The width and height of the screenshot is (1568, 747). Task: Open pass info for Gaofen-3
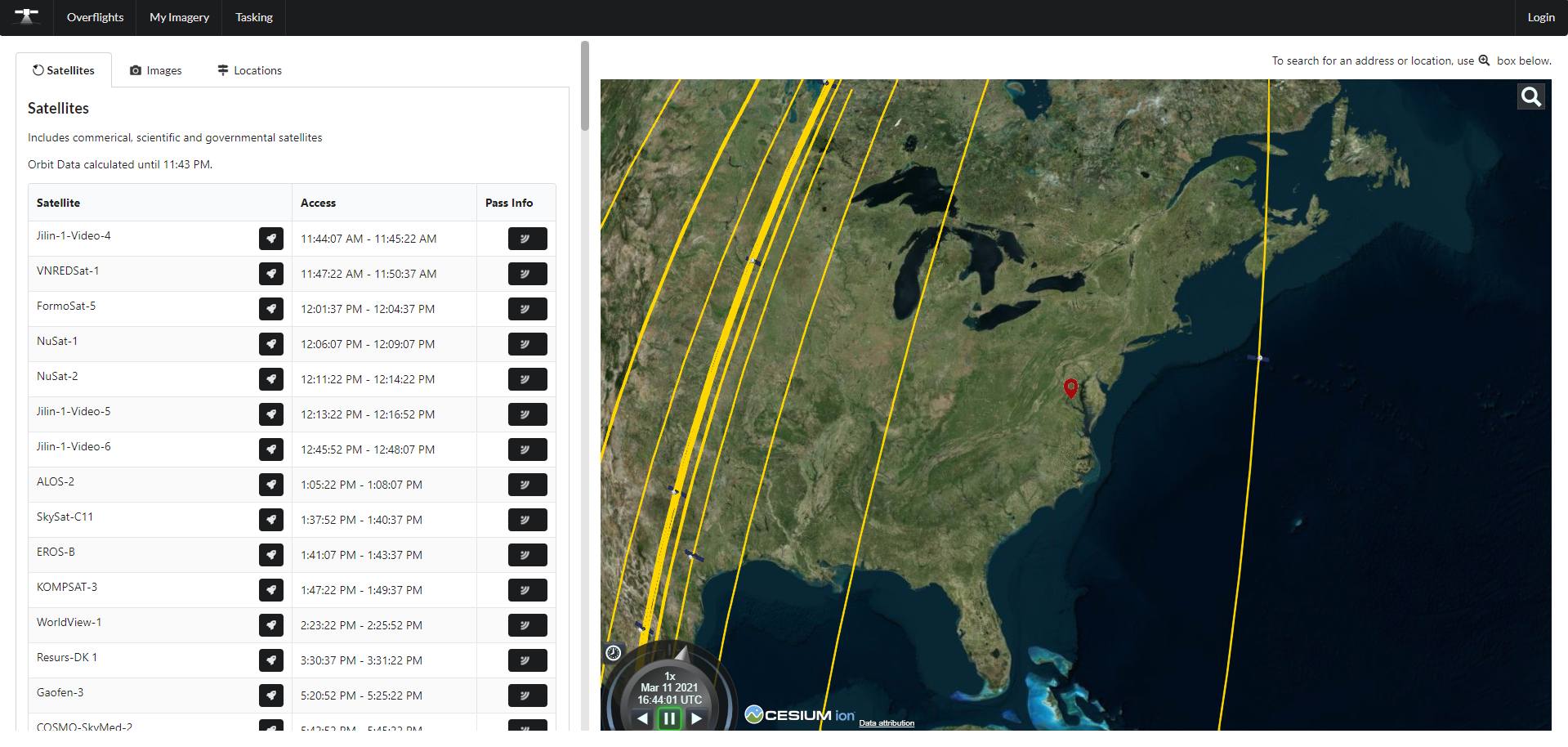pyautogui.click(x=527, y=696)
